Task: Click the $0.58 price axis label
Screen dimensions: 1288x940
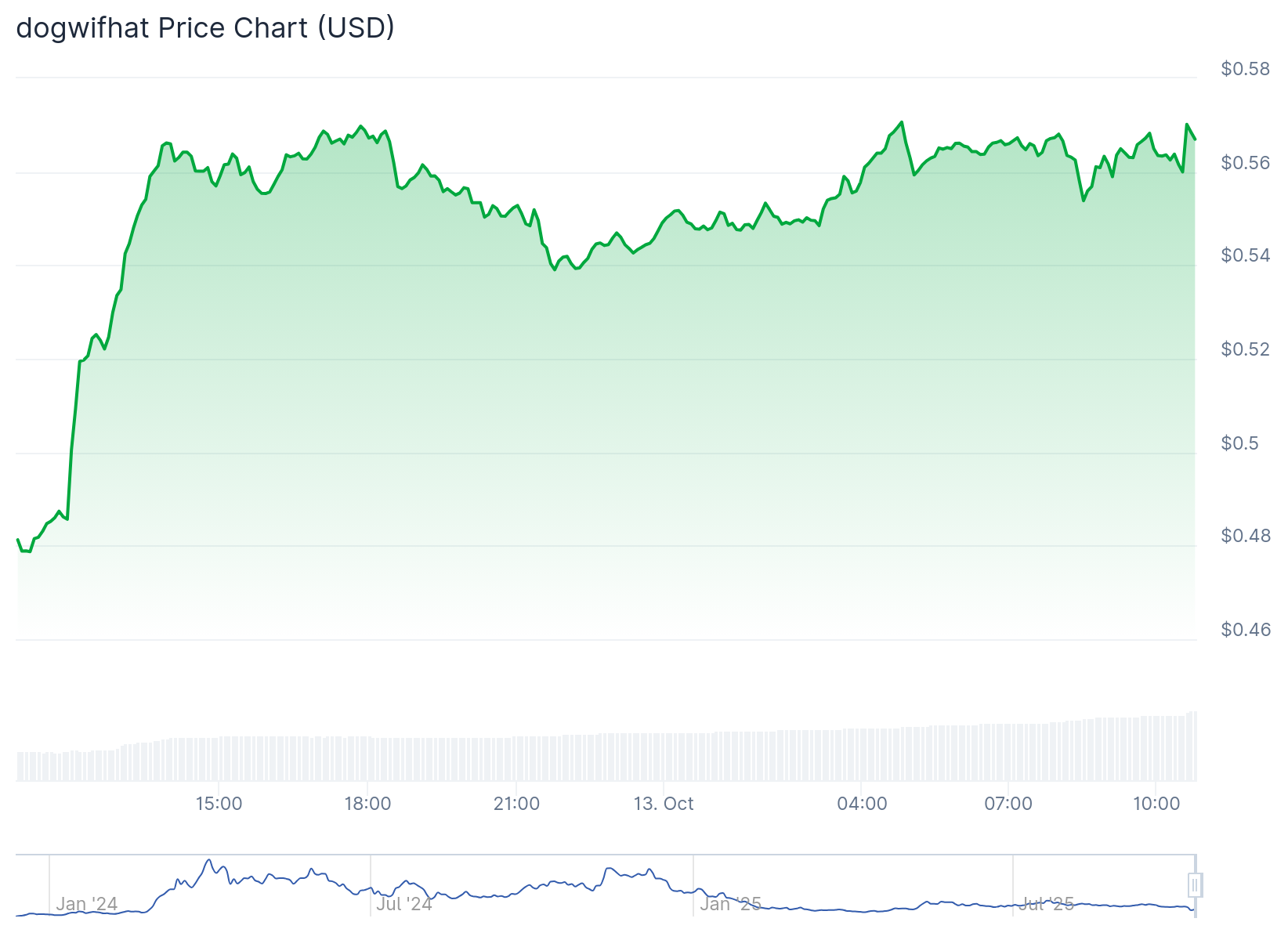Action: (1245, 69)
